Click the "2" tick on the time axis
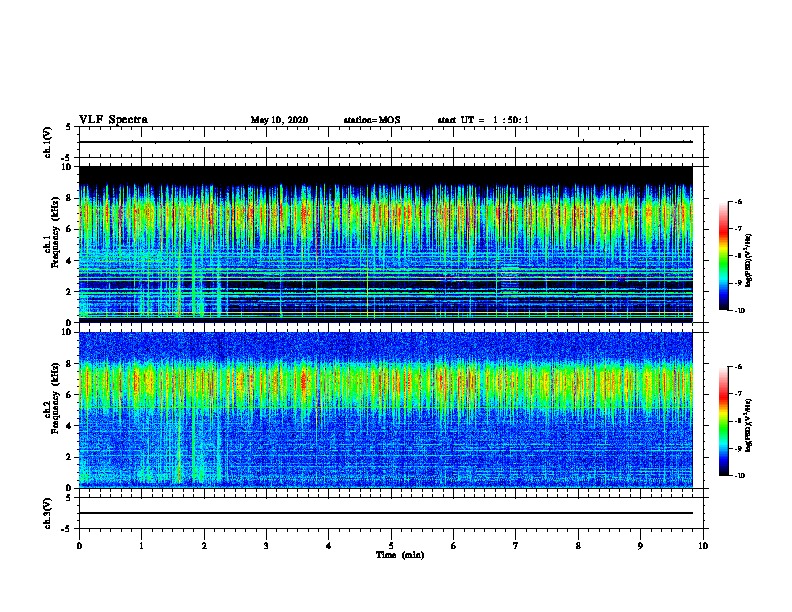Image resolution: width=792 pixels, height=612 pixels. [204, 545]
